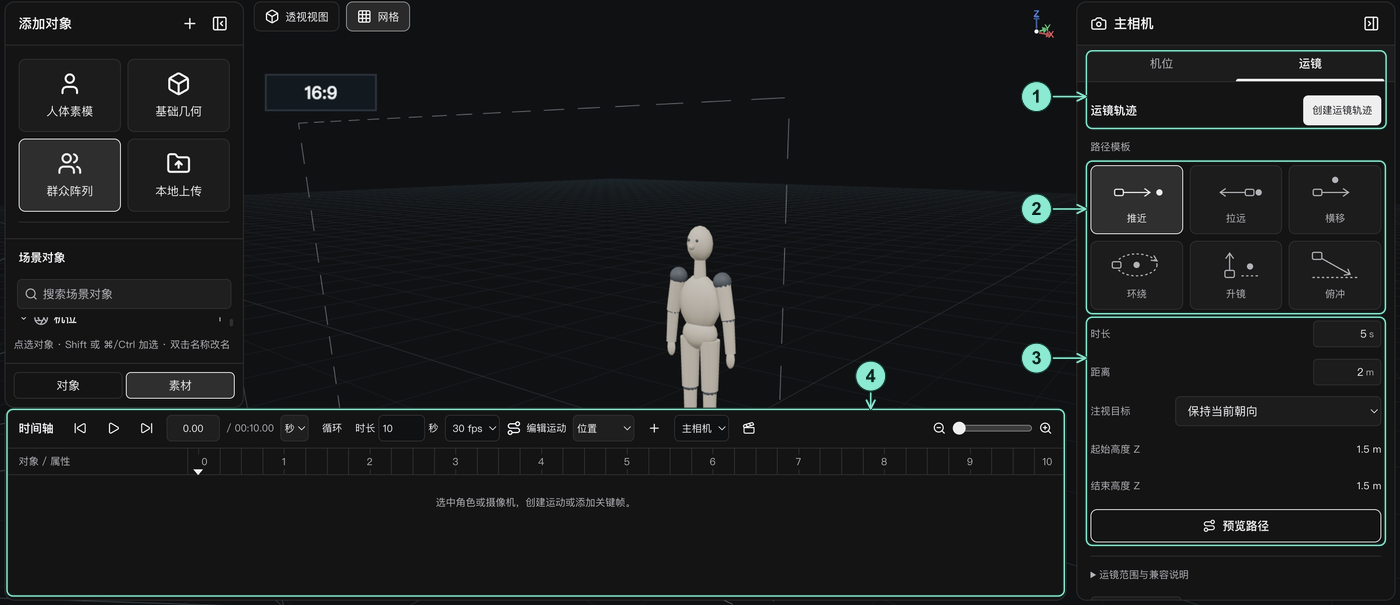The height and width of the screenshot is (605, 1400).
Task: Open 本地上传 local upload
Action: click(178, 175)
